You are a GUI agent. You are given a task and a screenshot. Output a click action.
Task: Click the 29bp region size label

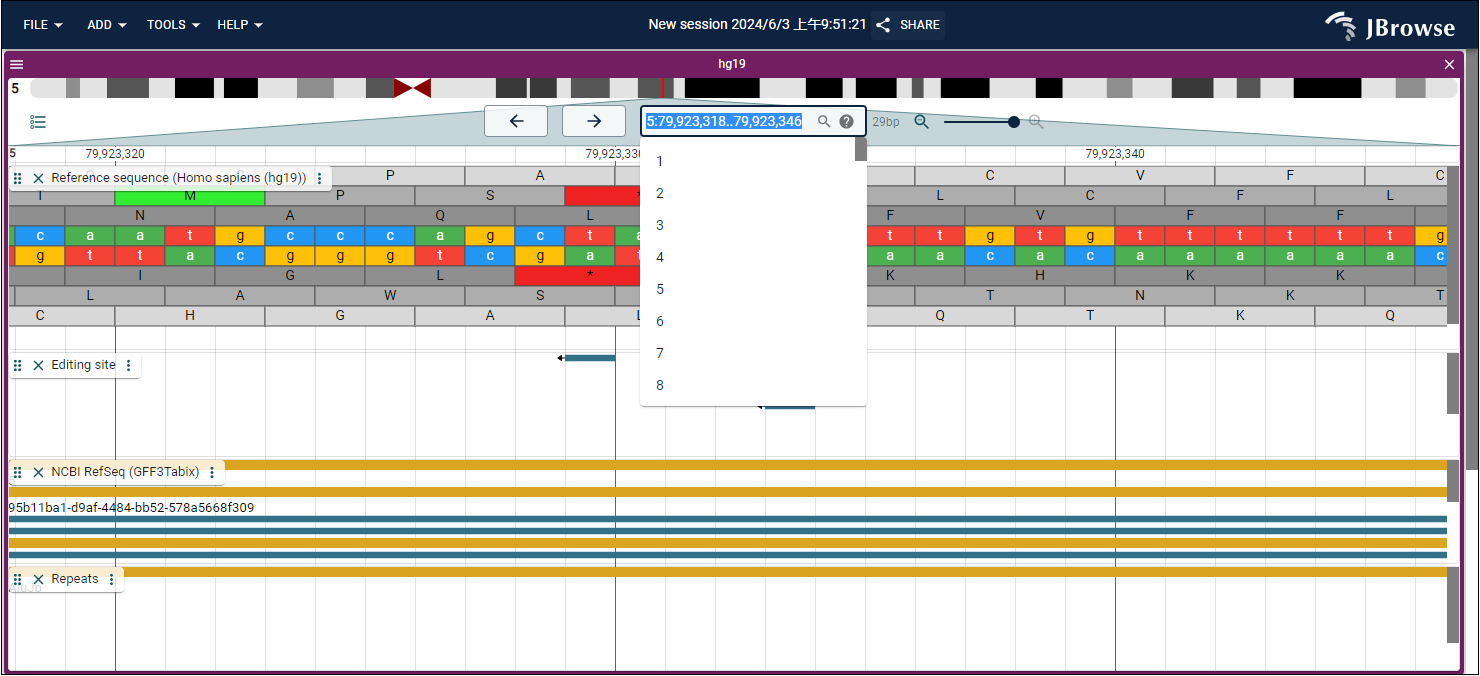[886, 122]
